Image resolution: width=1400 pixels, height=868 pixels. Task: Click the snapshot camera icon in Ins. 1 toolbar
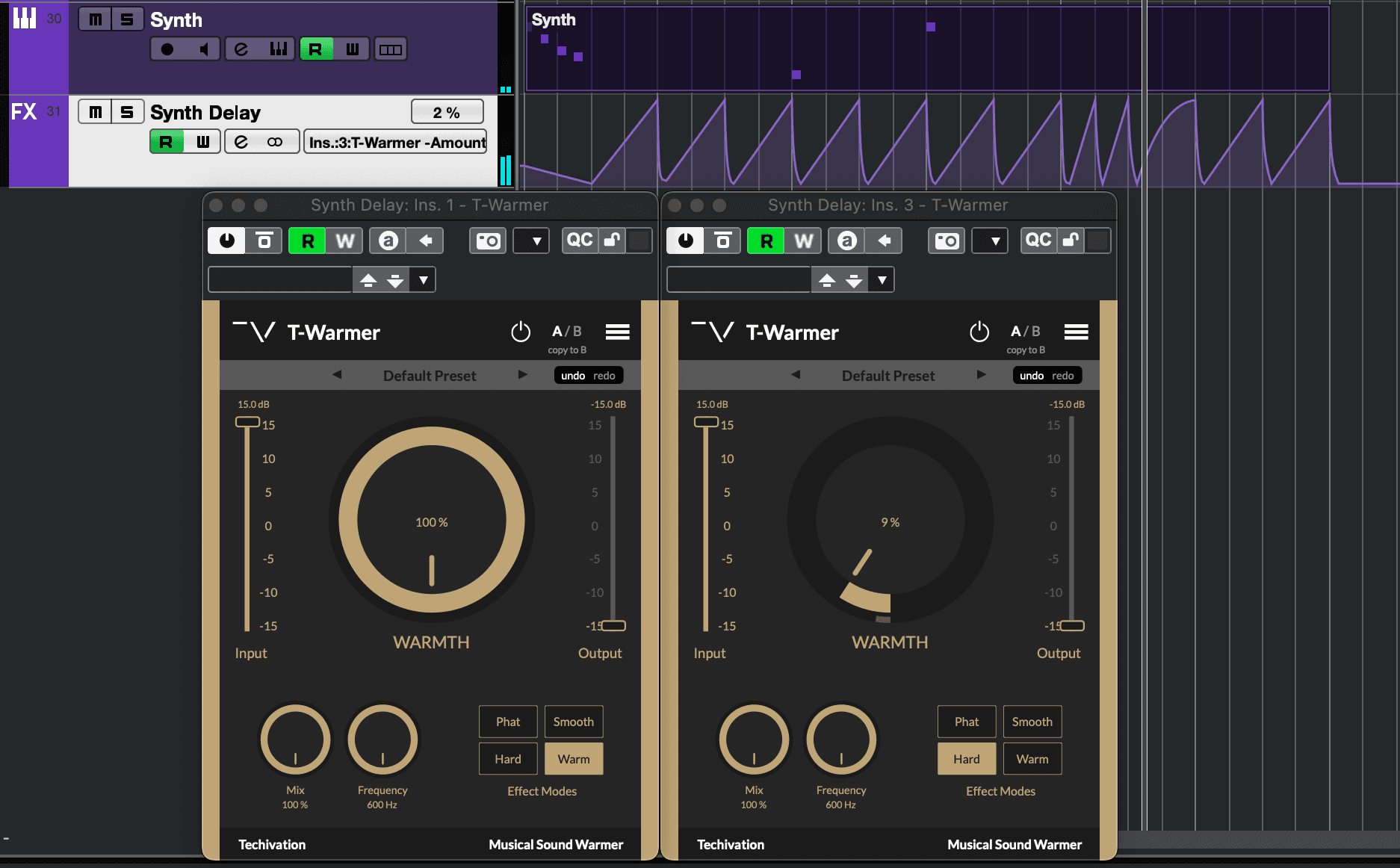click(x=487, y=241)
